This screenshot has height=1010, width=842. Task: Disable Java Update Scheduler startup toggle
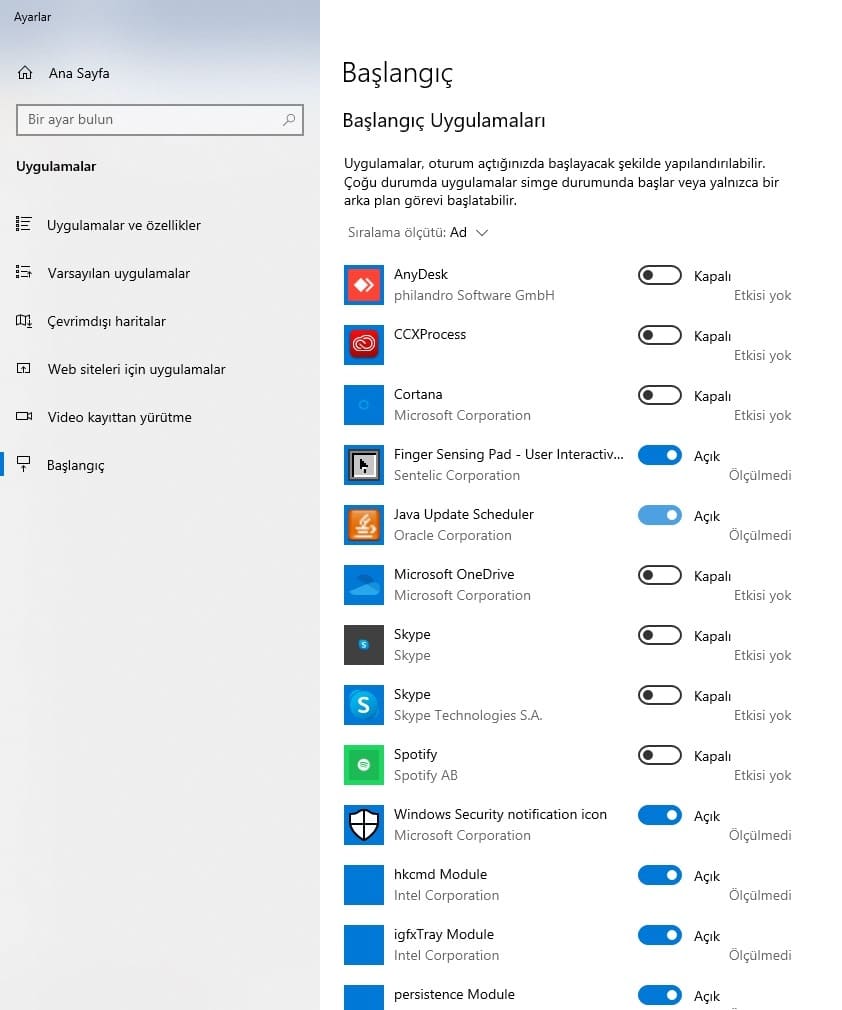[660, 515]
